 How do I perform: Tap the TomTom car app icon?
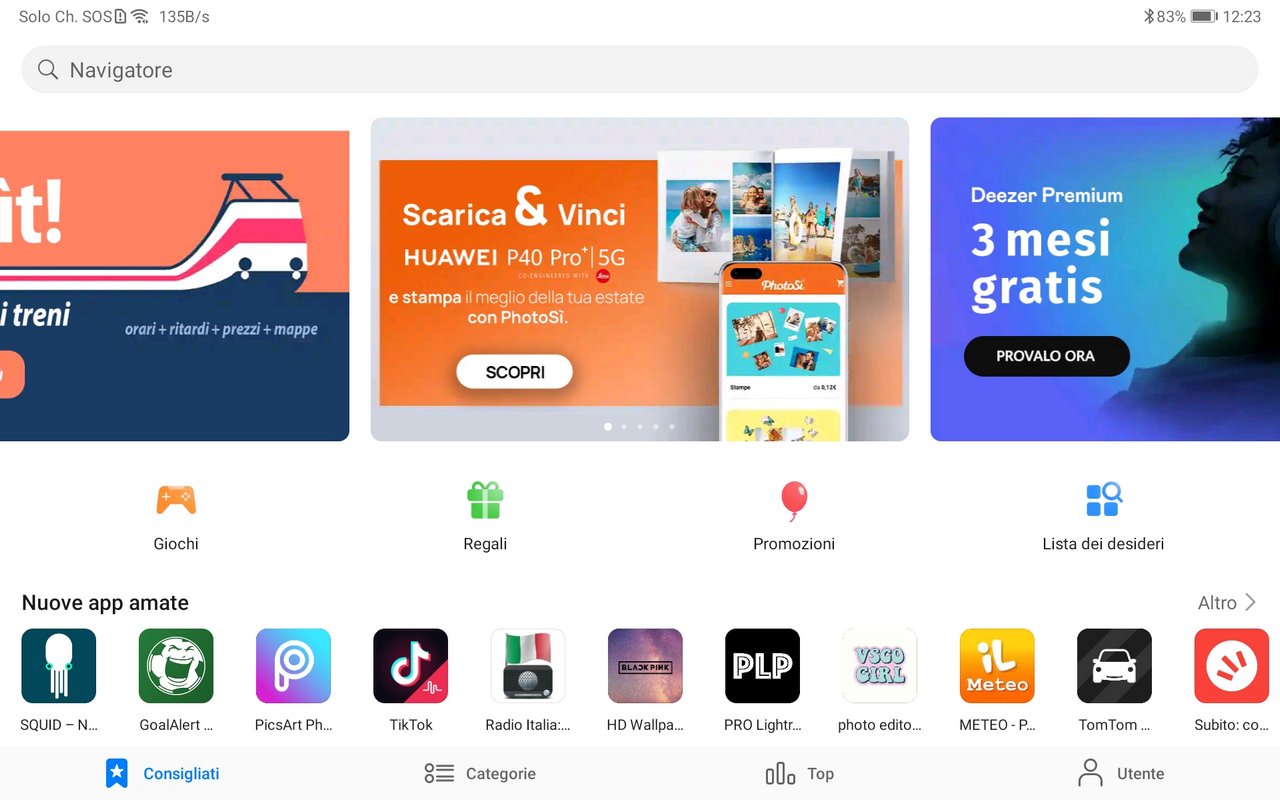(x=1114, y=666)
